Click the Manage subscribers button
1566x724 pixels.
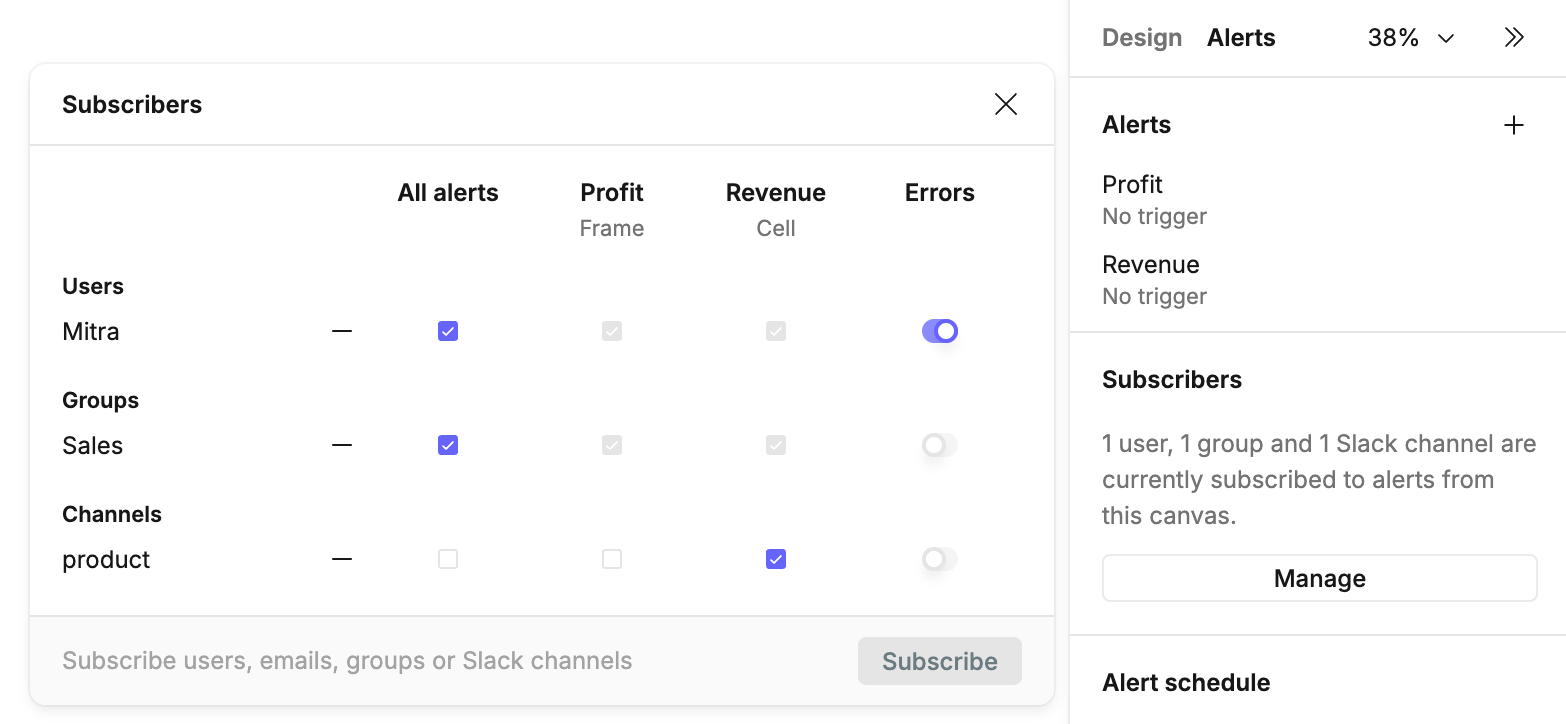(1319, 578)
